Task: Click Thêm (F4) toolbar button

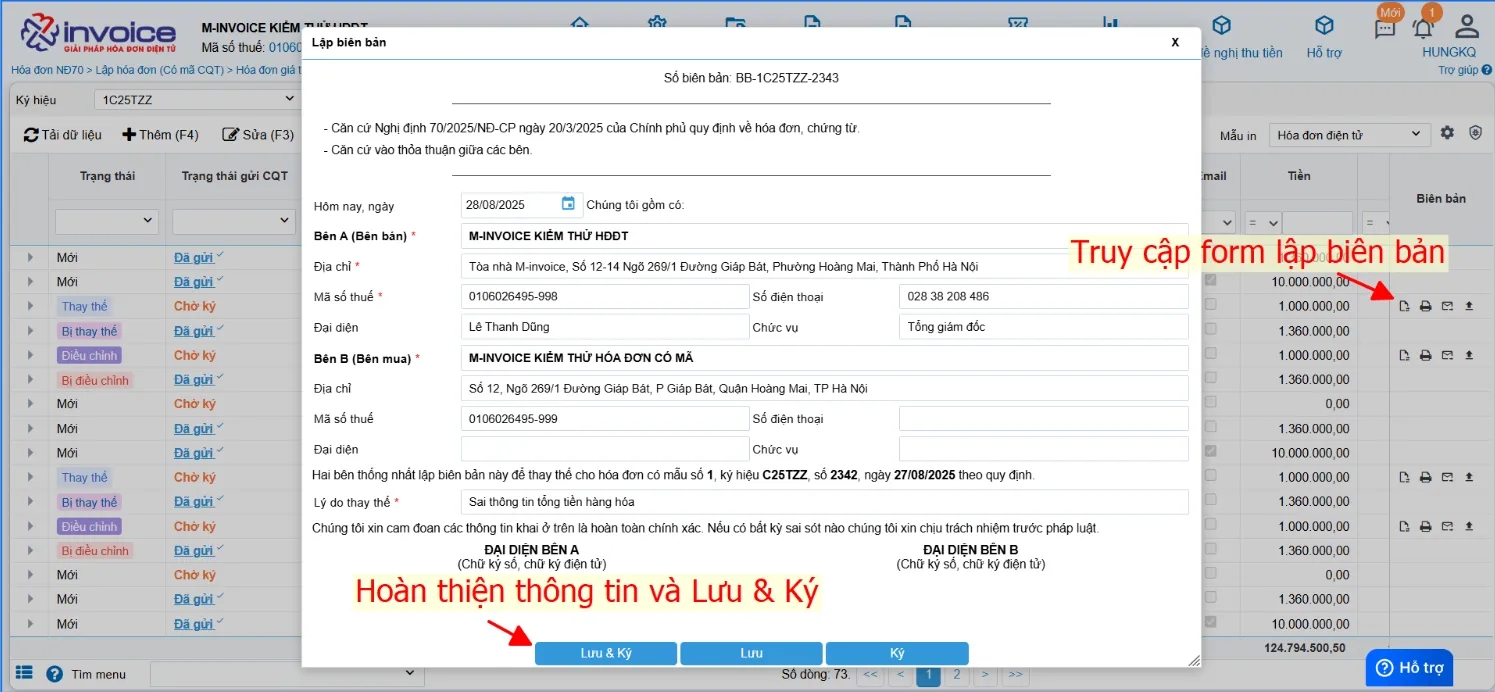Action: pyautogui.click(x=160, y=135)
